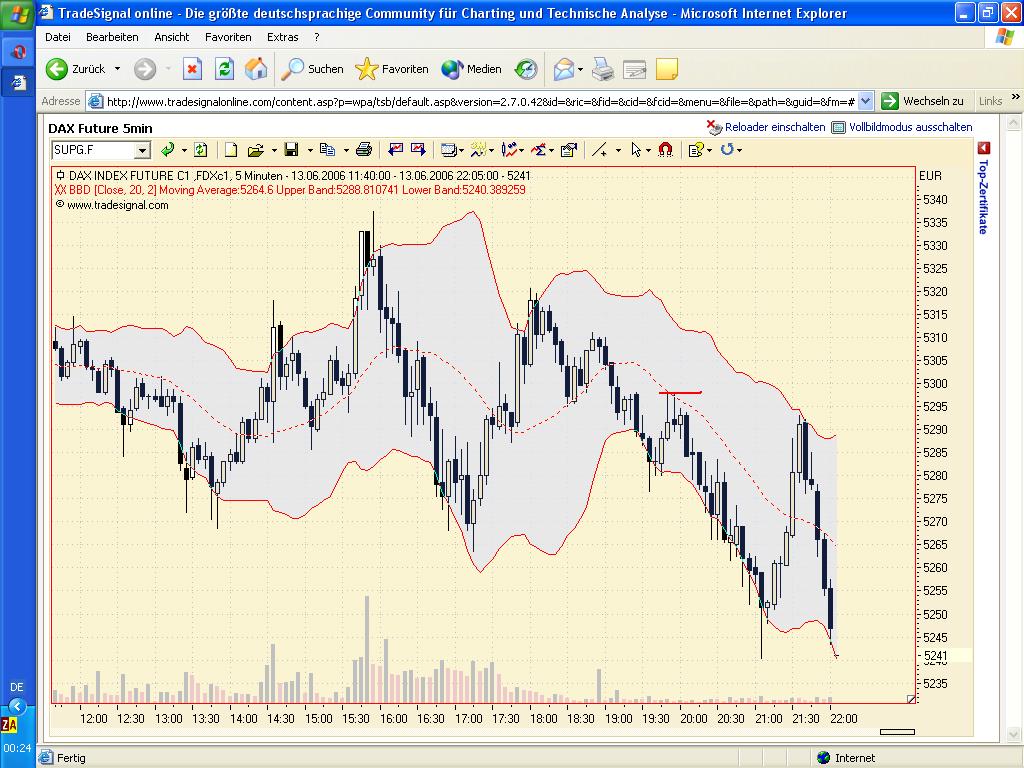Click the green chart refresh icon
1024x768 pixels.
(200, 150)
